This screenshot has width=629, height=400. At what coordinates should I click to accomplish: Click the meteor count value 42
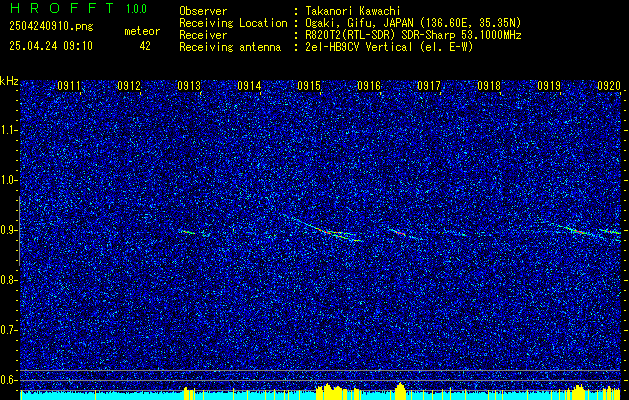145,46
